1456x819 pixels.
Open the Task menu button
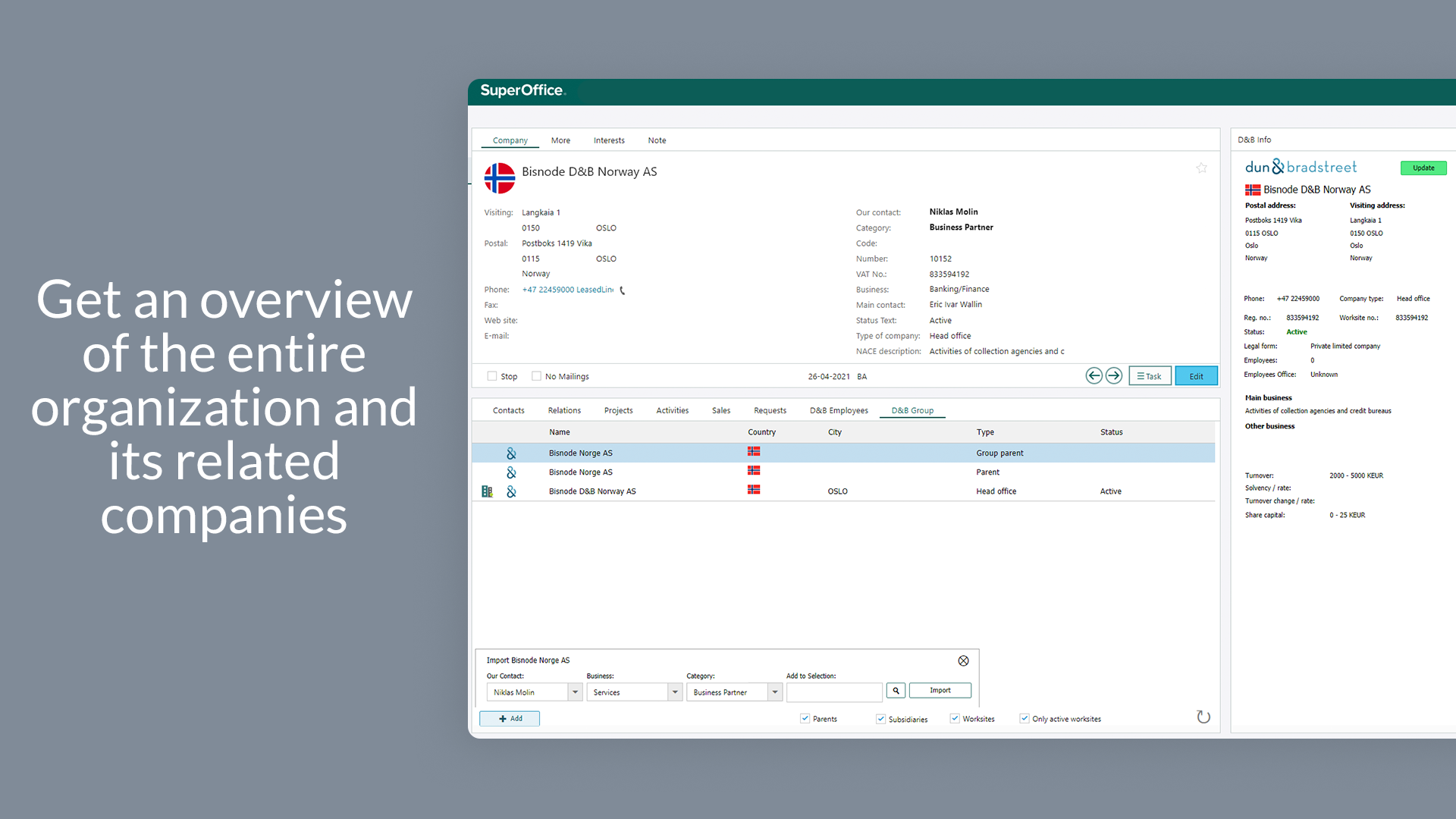[1150, 376]
